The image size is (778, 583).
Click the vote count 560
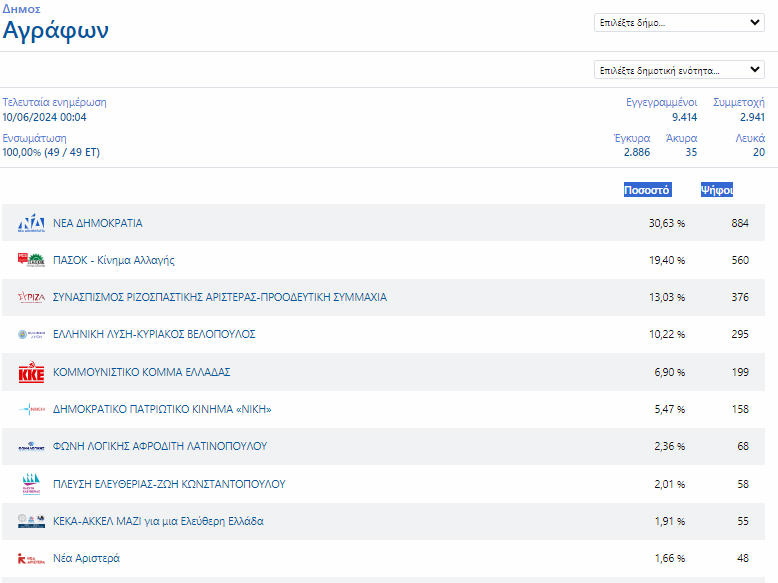click(740, 260)
